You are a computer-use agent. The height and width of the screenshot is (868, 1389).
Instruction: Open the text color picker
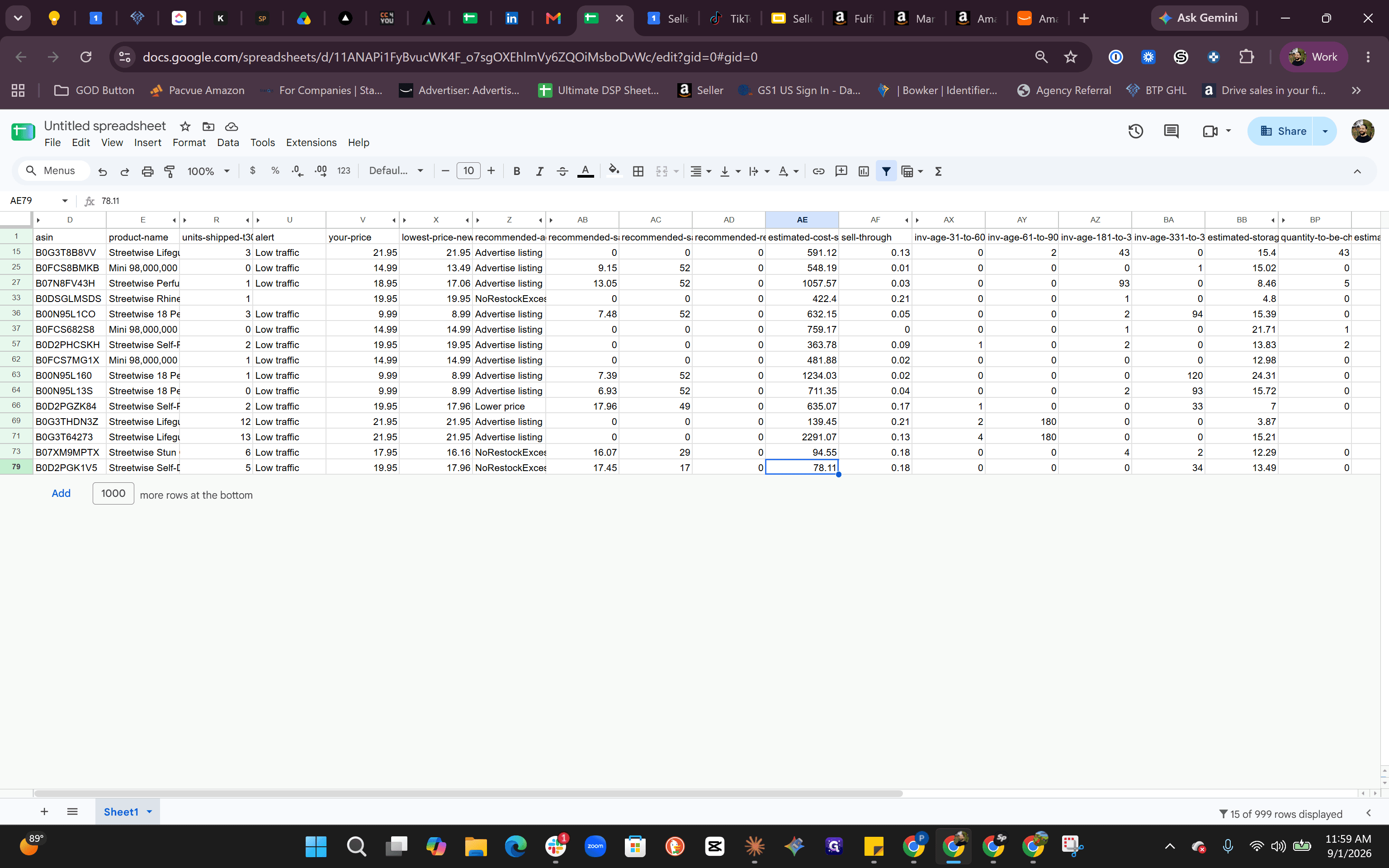tap(586, 171)
